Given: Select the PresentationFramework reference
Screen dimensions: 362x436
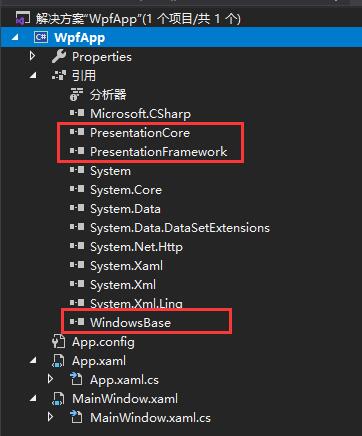Looking at the screenshot, I should tap(158, 152).
